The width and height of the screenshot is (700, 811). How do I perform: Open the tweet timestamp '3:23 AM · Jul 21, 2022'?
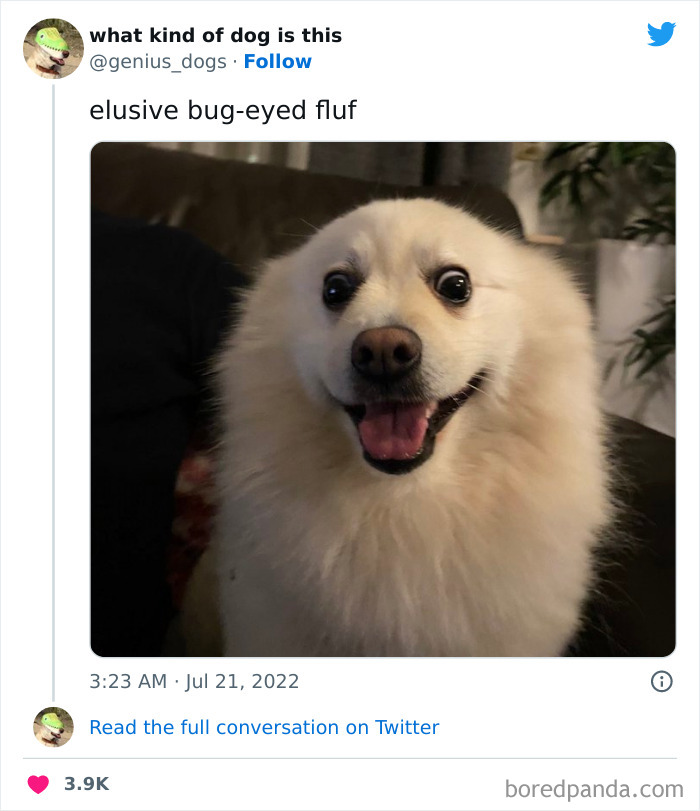[192, 680]
